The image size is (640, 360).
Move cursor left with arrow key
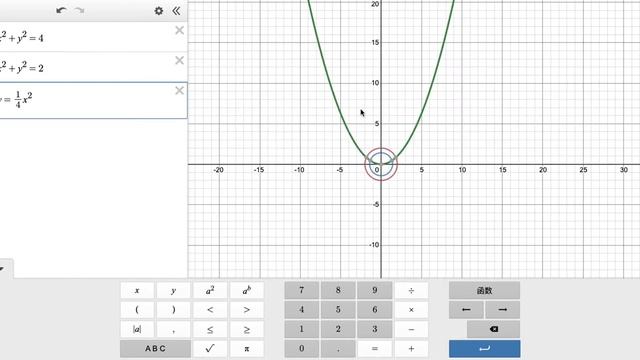pyautogui.click(x=466, y=310)
